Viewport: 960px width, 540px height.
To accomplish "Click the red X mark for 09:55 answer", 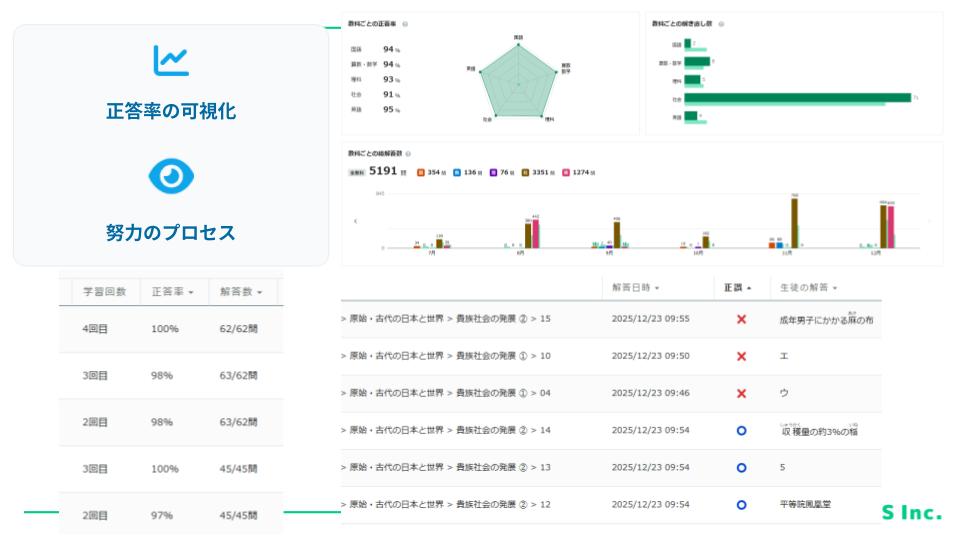I will point(741,319).
